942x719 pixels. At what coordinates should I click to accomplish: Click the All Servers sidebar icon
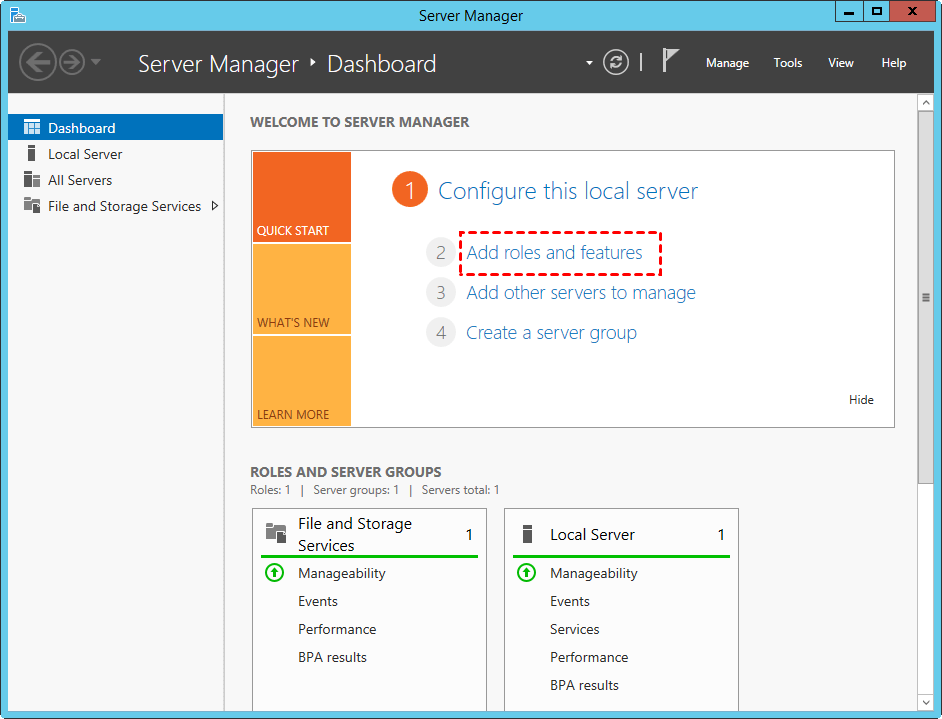click(32, 180)
